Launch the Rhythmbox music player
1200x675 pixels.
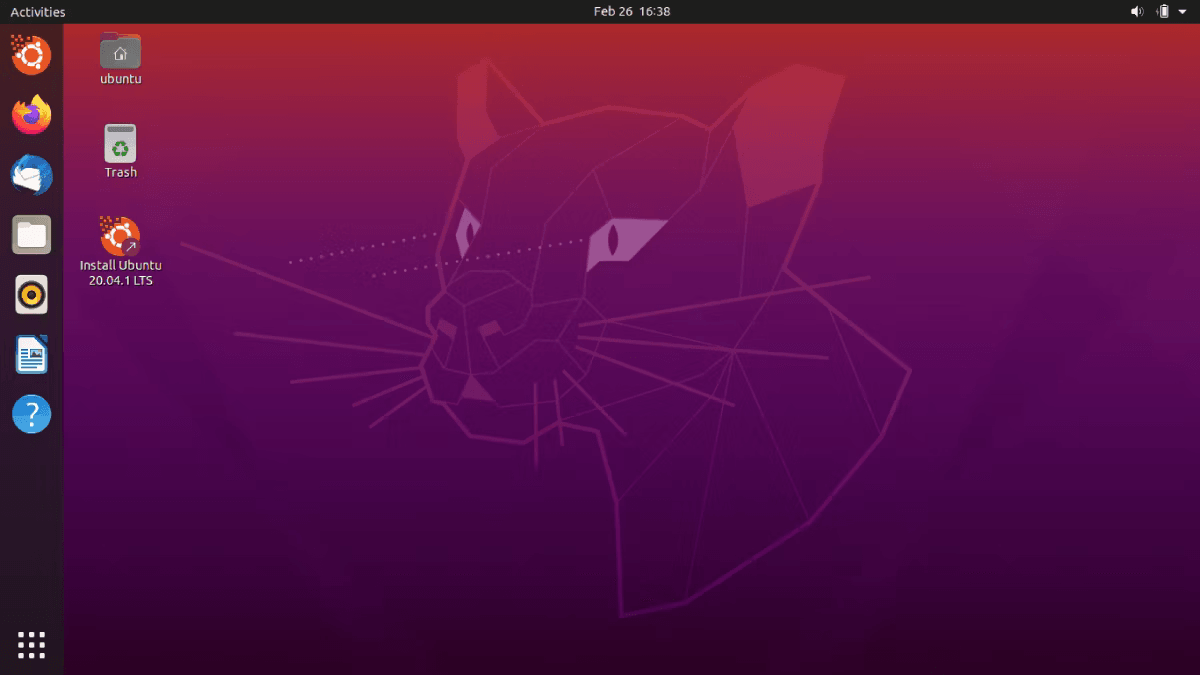click(31, 295)
